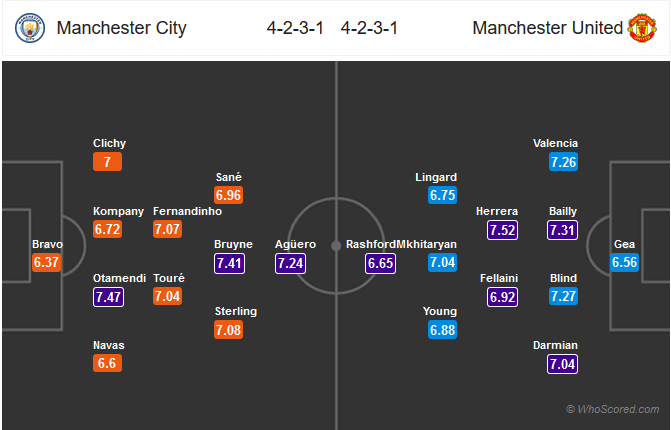Click Manchester United's 4-2-3-1 formation label
The height and width of the screenshot is (430, 671).
[369, 28]
